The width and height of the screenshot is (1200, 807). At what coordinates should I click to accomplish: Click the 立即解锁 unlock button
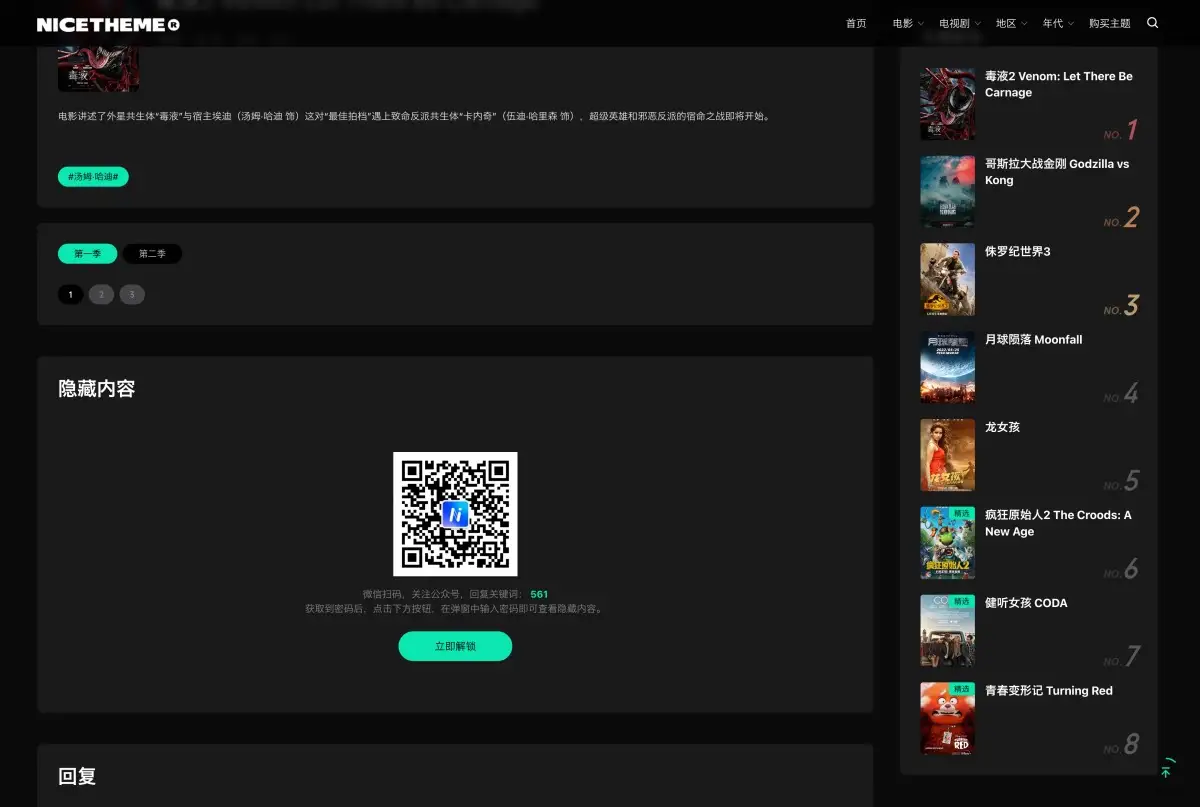tap(455, 646)
